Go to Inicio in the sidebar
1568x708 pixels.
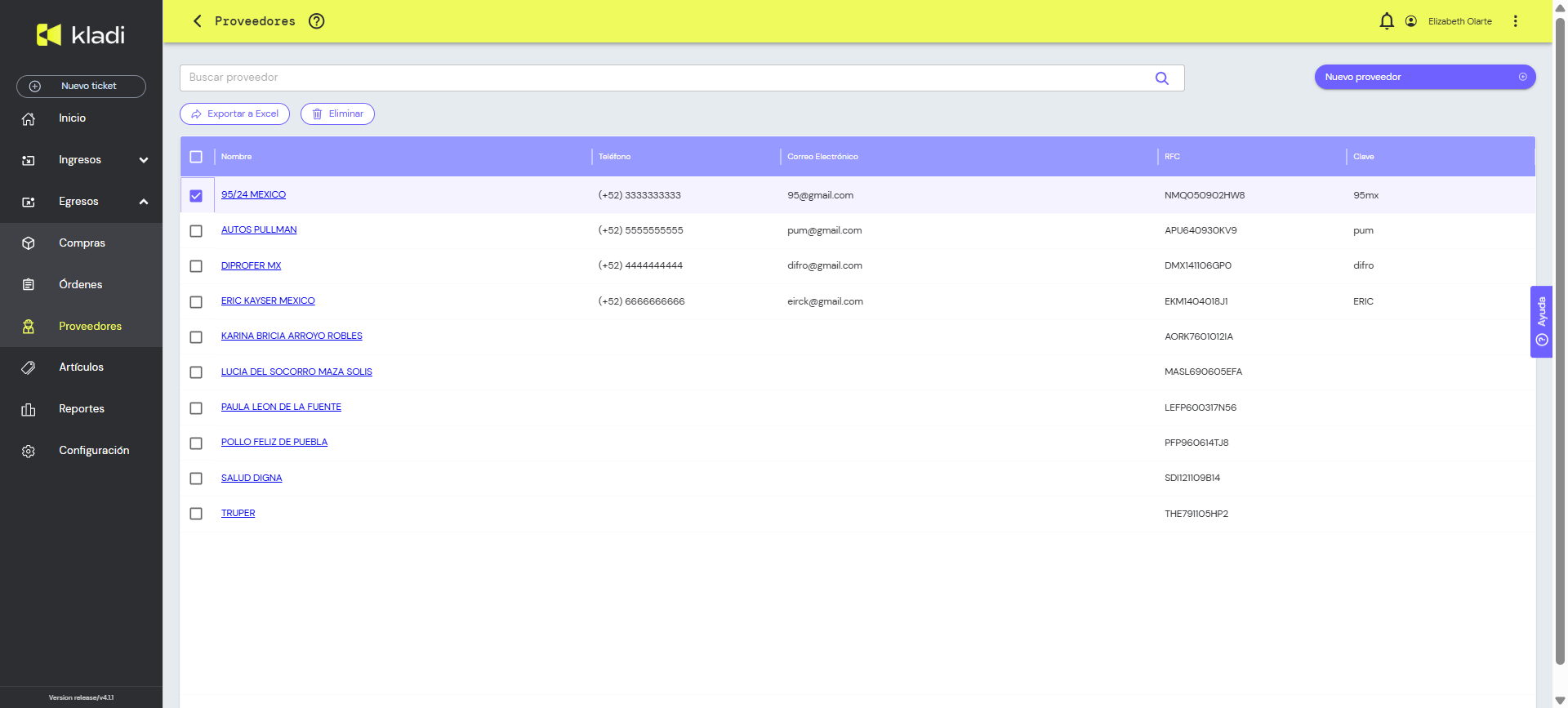pos(72,118)
